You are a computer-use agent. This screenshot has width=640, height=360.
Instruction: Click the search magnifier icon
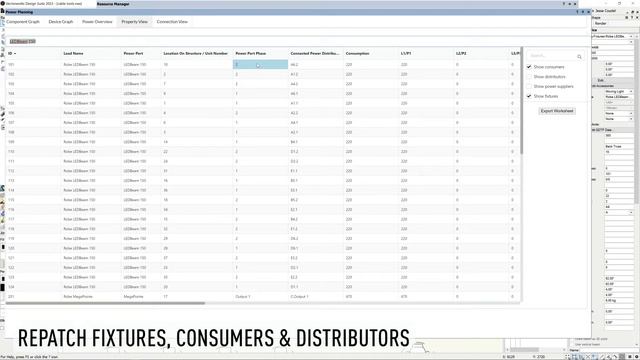click(579, 56)
